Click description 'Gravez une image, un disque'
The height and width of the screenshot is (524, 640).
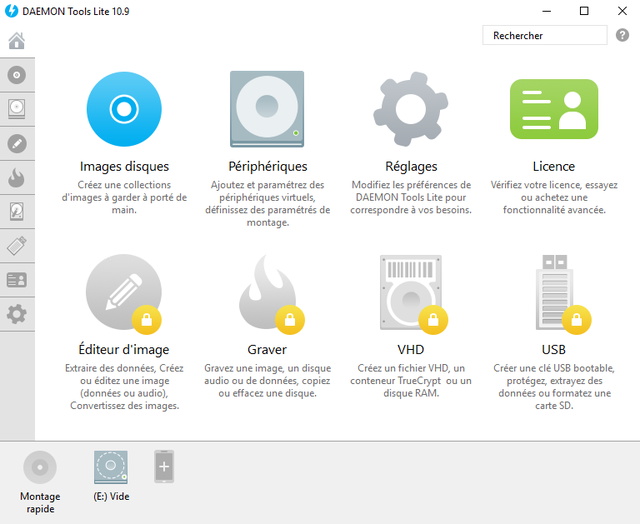point(267,381)
